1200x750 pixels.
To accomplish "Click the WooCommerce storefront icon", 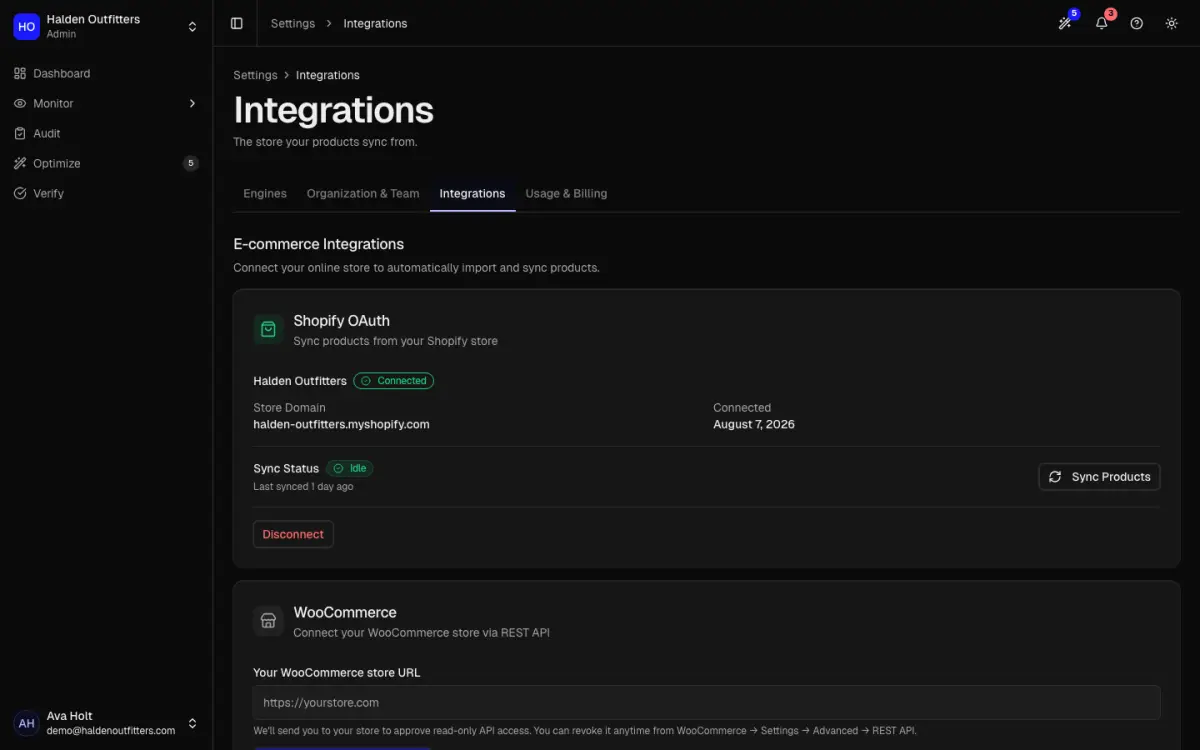I will click(x=268, y=621).
